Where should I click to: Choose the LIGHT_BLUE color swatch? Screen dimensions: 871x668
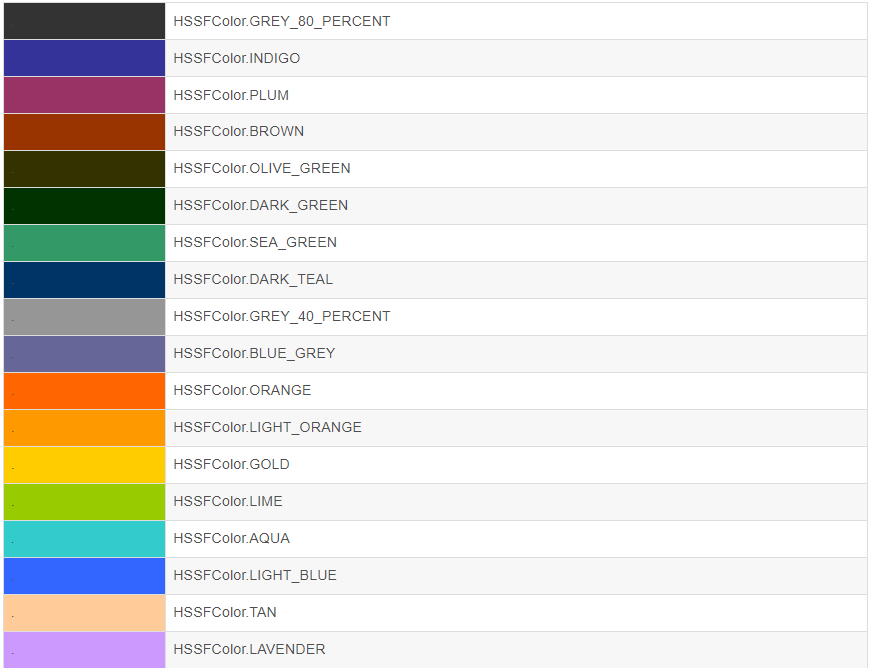[x=84, y=576]
